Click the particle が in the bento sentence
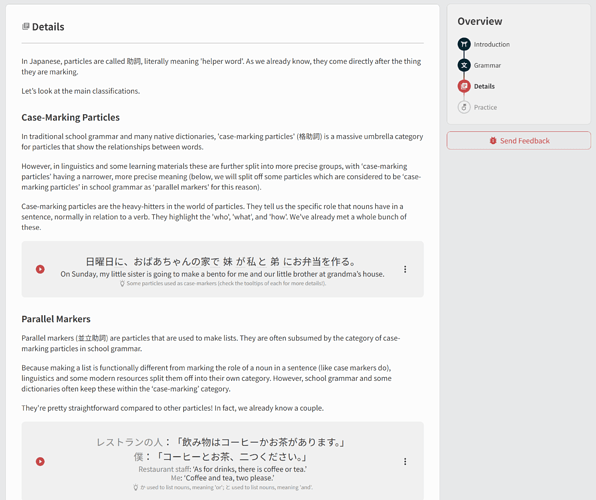 point(241,262)
